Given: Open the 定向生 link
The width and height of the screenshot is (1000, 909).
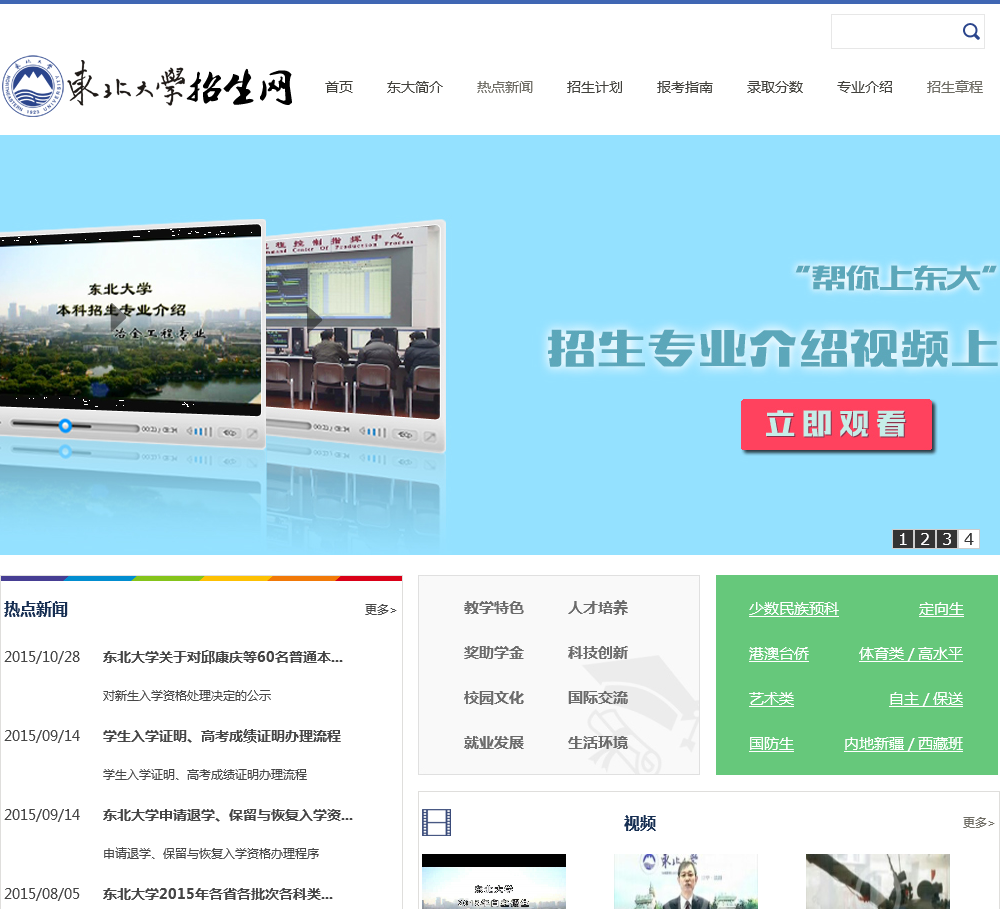Looking at the screenshot, I should click(x=941, y=609).
